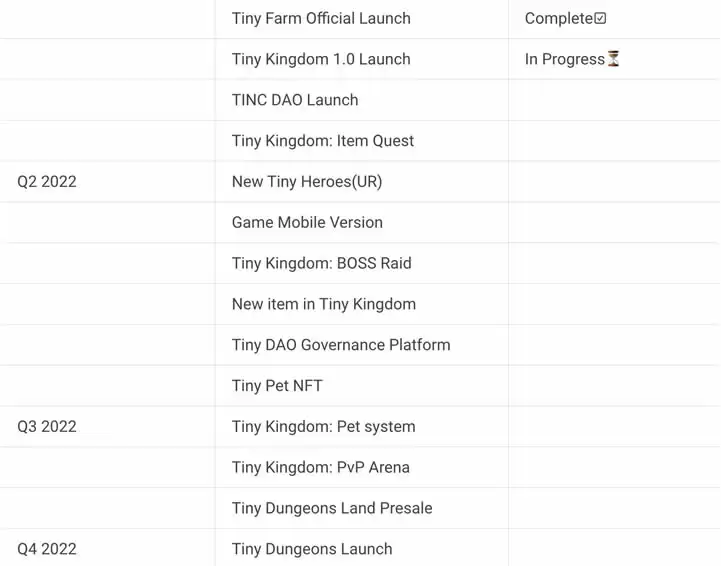
Task: Click the Q3 2022 quarter label
Action: click(x=47, y=427)
